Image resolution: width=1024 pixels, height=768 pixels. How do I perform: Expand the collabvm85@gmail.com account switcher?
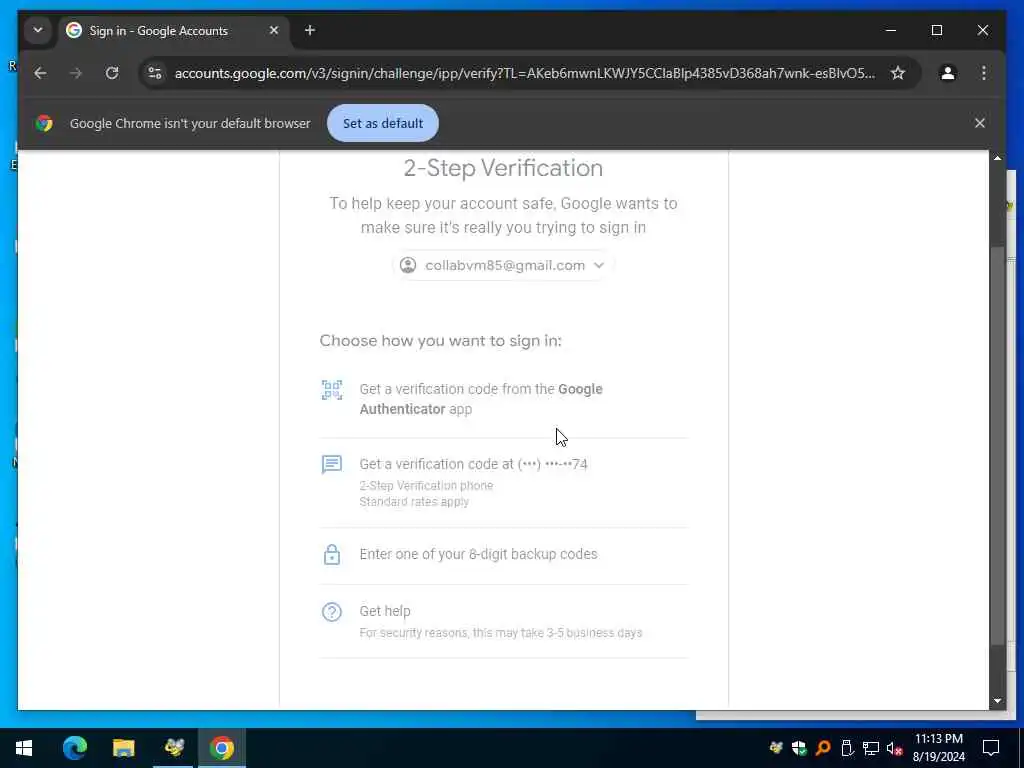(503, 265)
